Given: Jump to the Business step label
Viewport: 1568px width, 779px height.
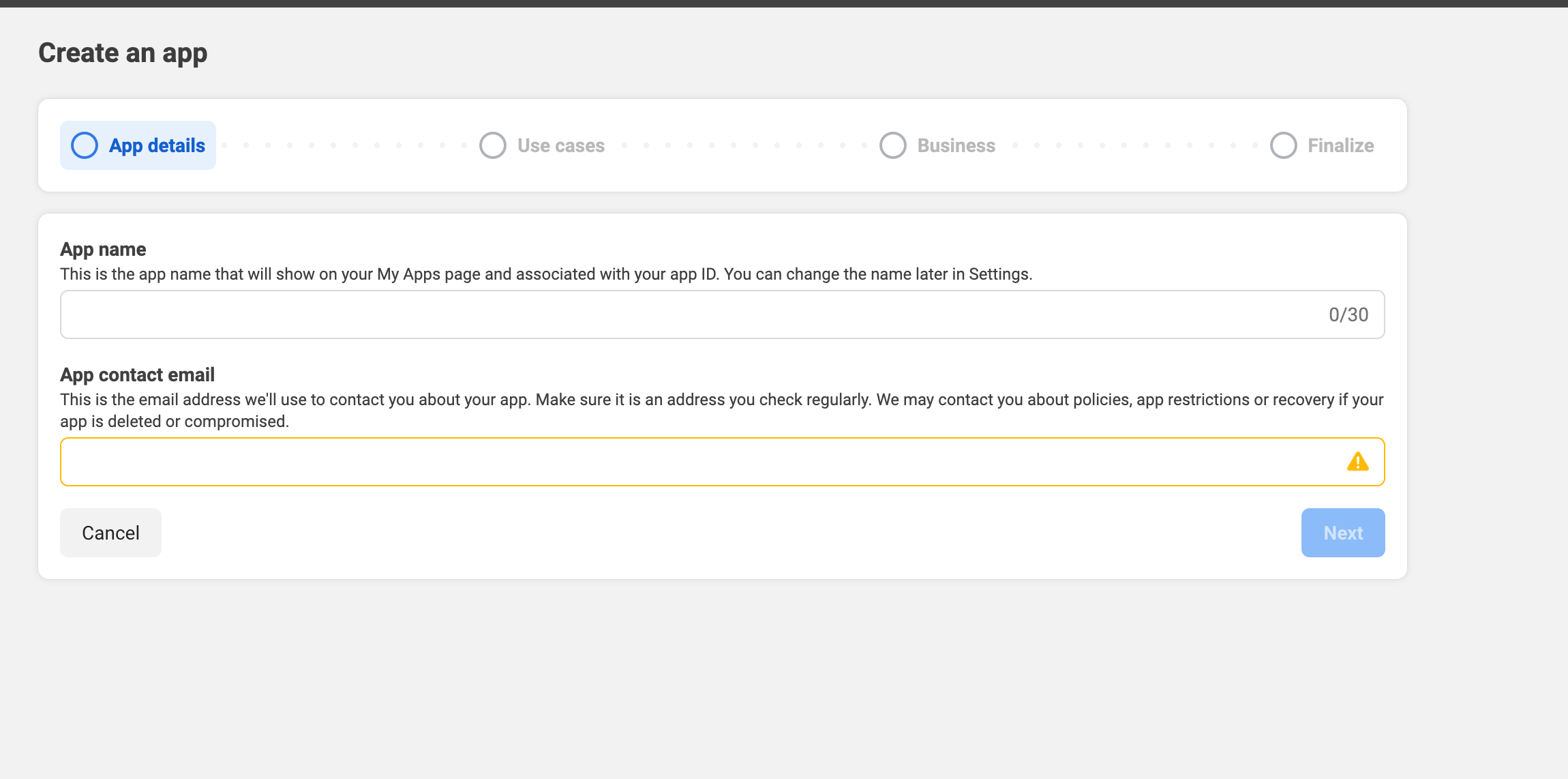Looking at the screenshot, I should click(956, 145).
